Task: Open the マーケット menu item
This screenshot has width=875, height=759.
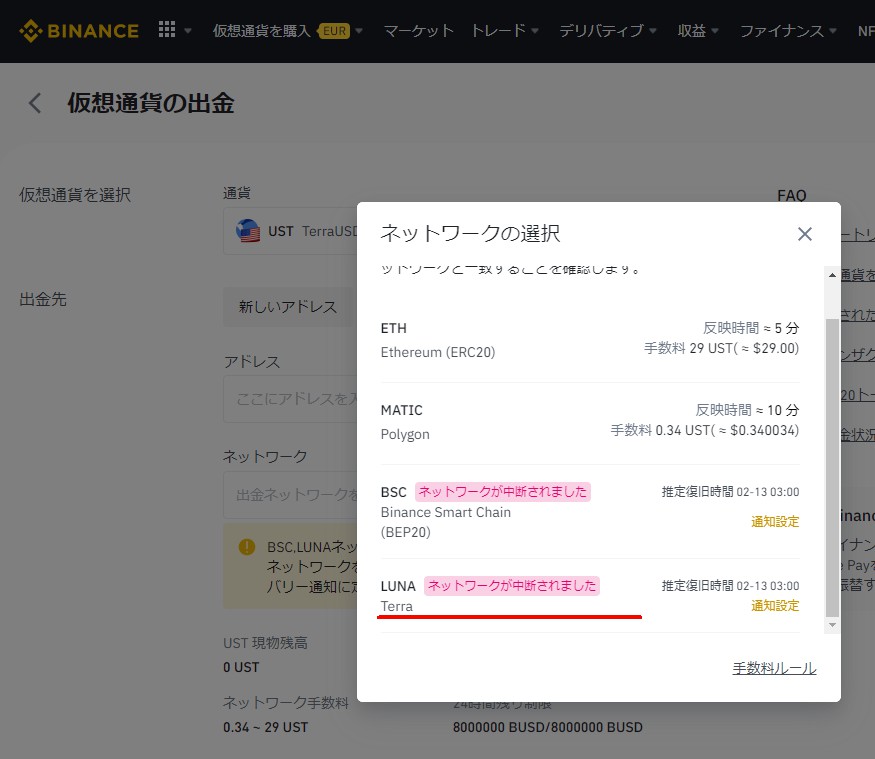Action: point(419,31)
